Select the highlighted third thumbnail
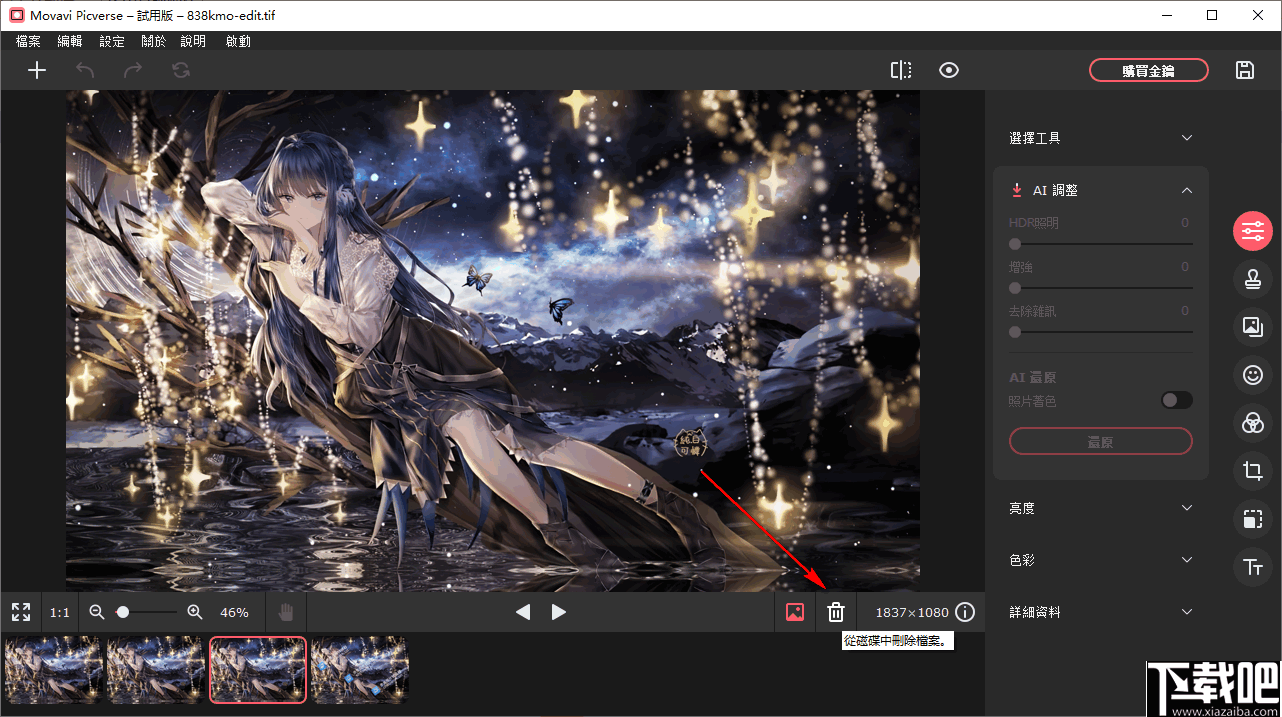This screenshot has height=717, width=1282. click(x=258, y=669)
